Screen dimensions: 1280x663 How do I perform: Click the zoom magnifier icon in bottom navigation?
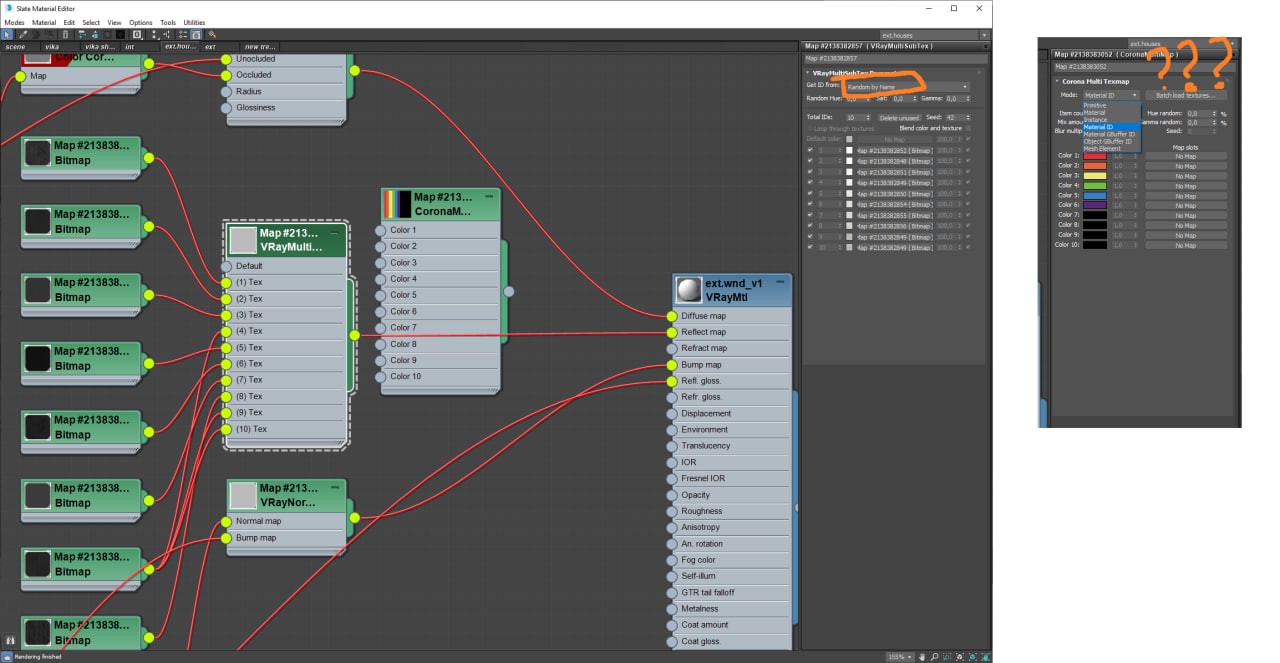pyautogui.click(x=935, y=657)
